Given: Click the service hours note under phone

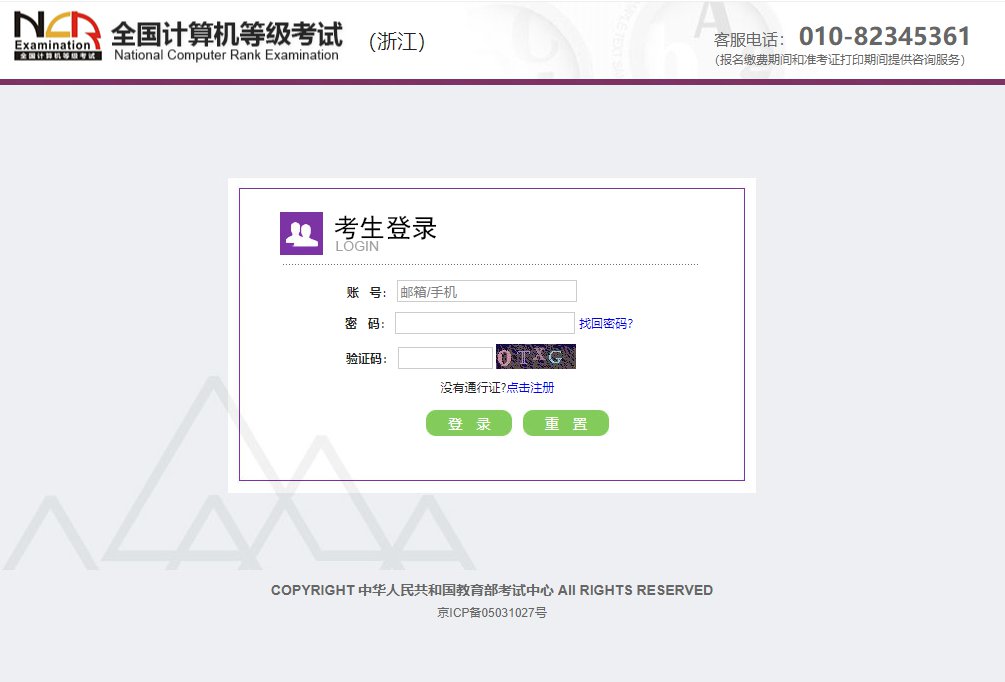Looking at the screenshot, I should [x=840, y=60].
